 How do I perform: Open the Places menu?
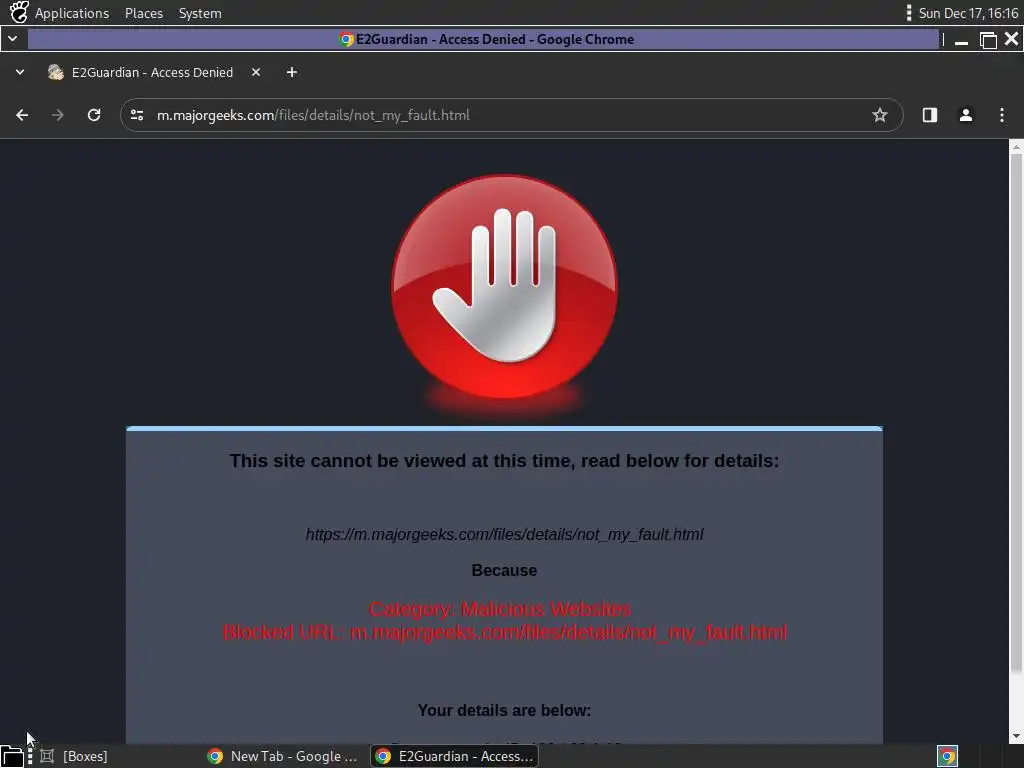(144, 13)
